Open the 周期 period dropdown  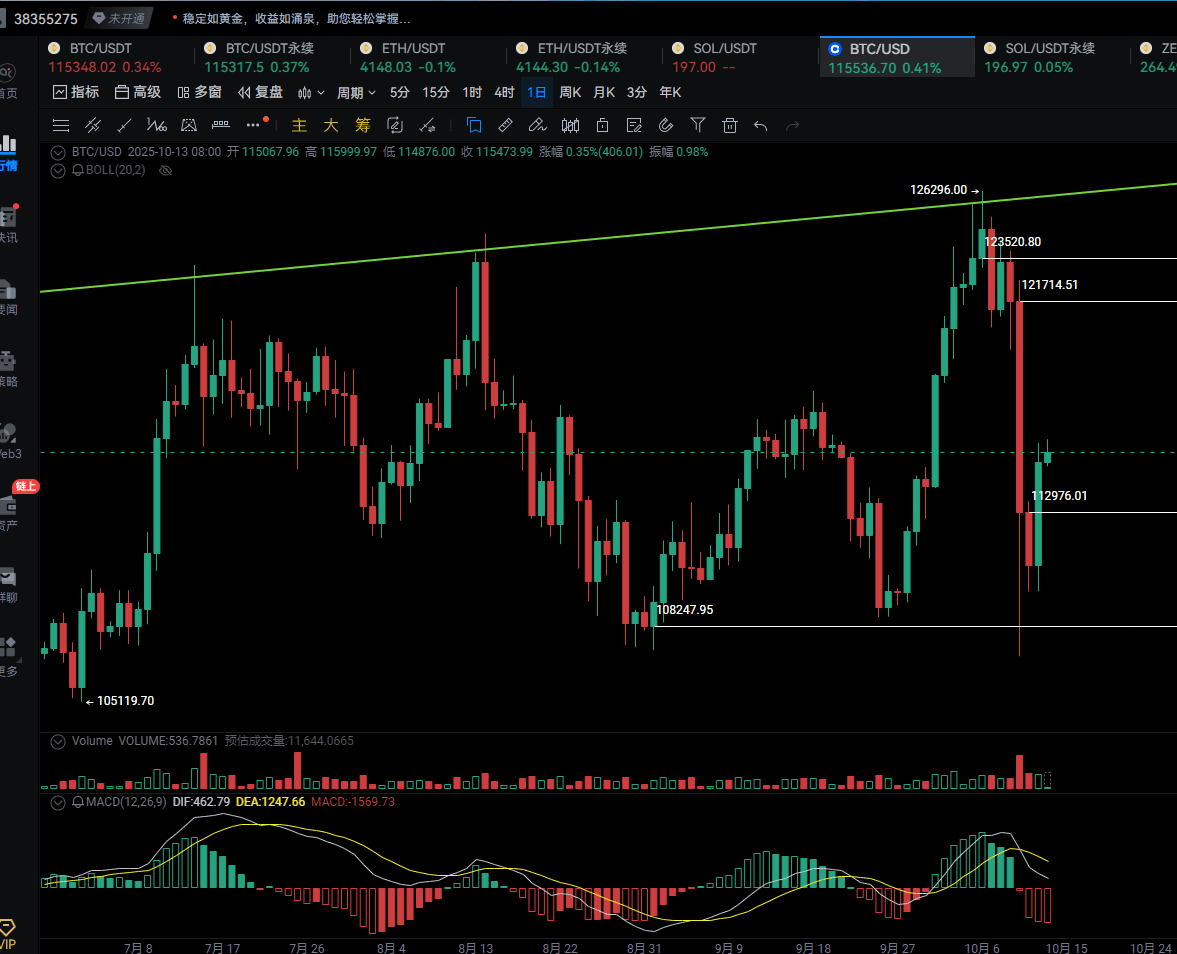356,92
